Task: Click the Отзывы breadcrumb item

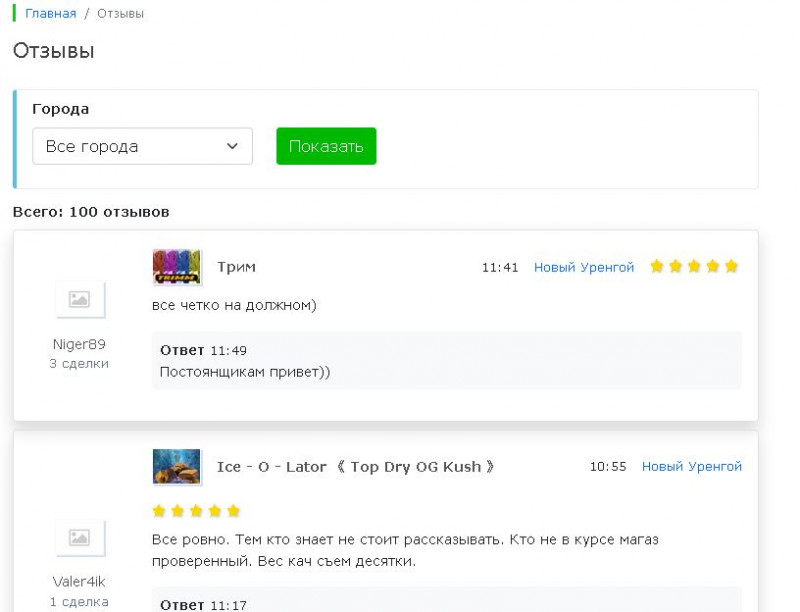Action: [x=120, y=13]
